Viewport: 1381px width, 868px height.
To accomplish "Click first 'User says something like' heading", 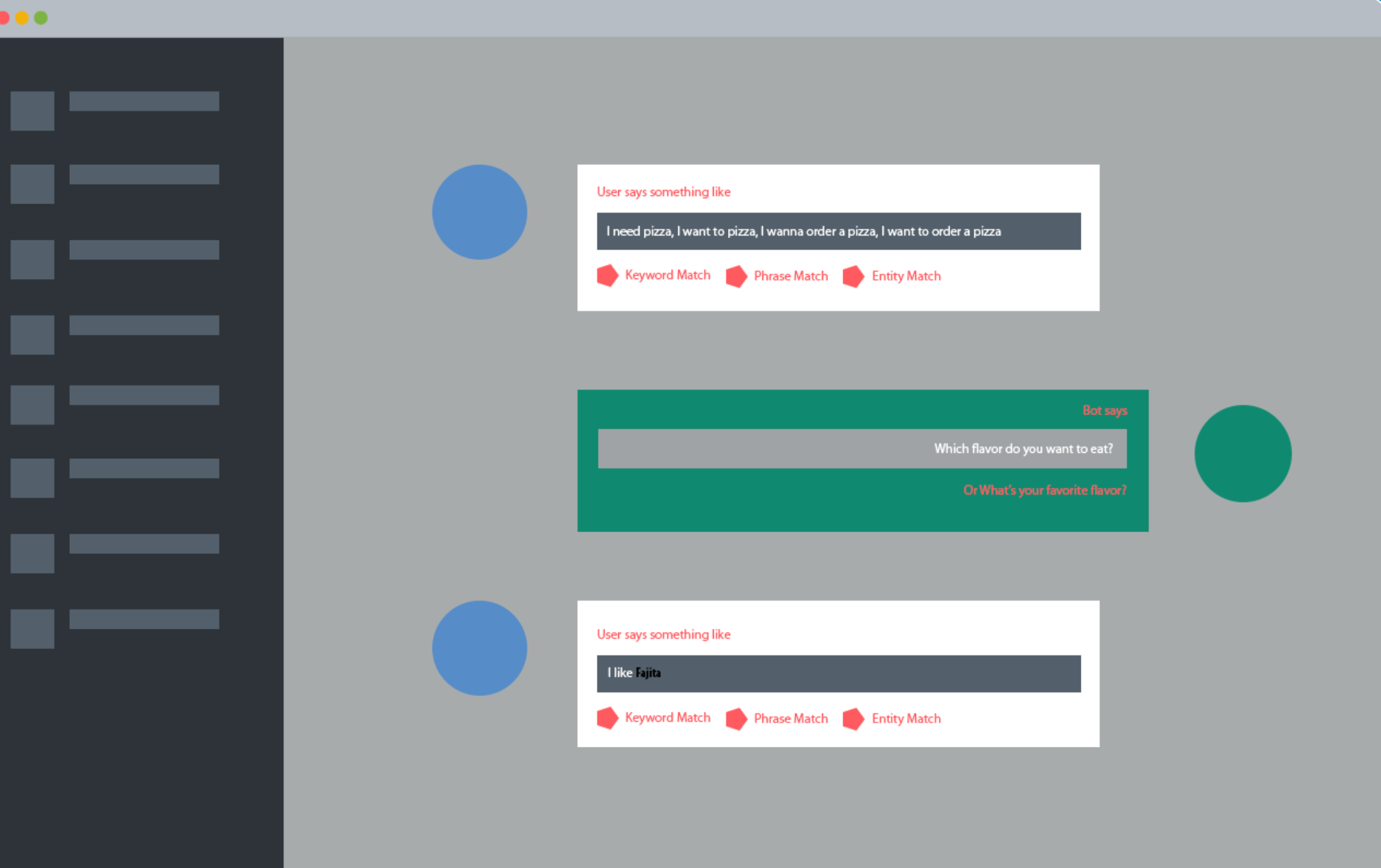I will (663, 192).
